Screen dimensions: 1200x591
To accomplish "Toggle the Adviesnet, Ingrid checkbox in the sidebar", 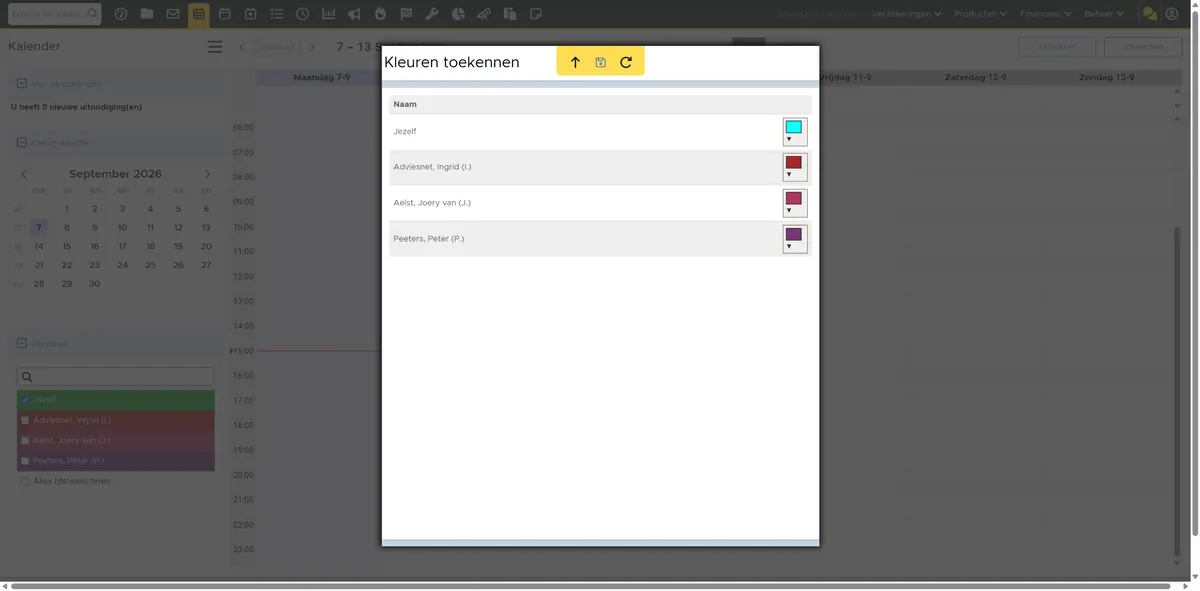I will [25, 420].
